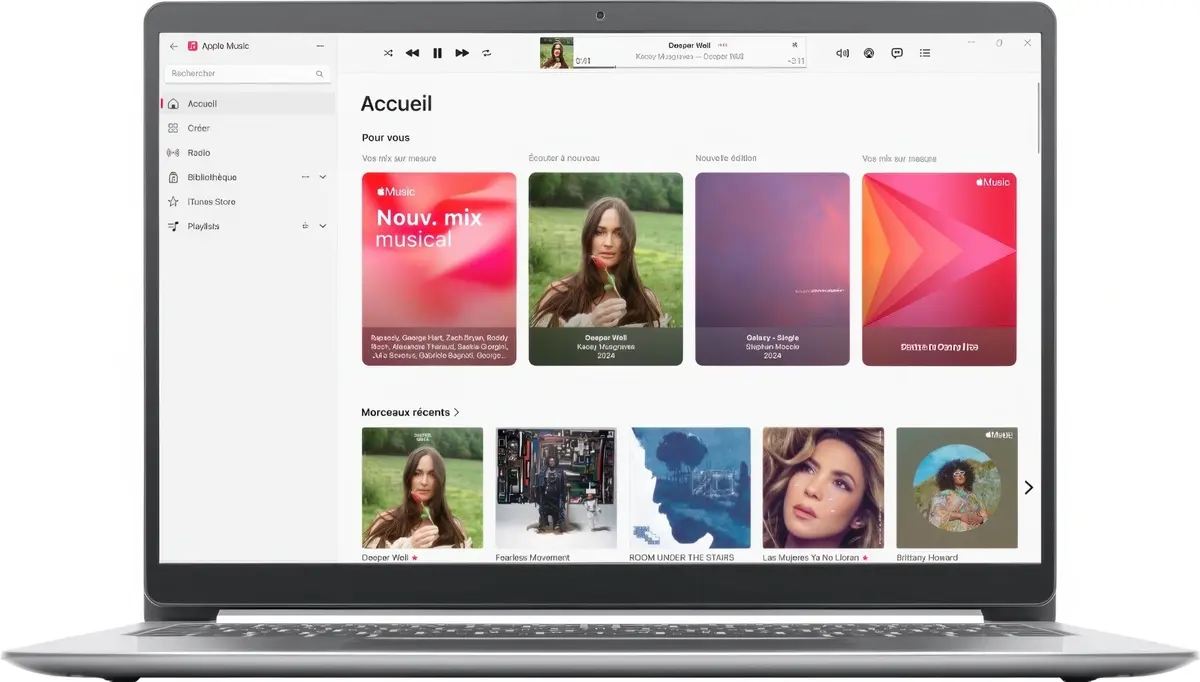This screenshot has width=1200, height=682.
Task: Click the 'Pour vous' heading
Action: coord(386,138)
